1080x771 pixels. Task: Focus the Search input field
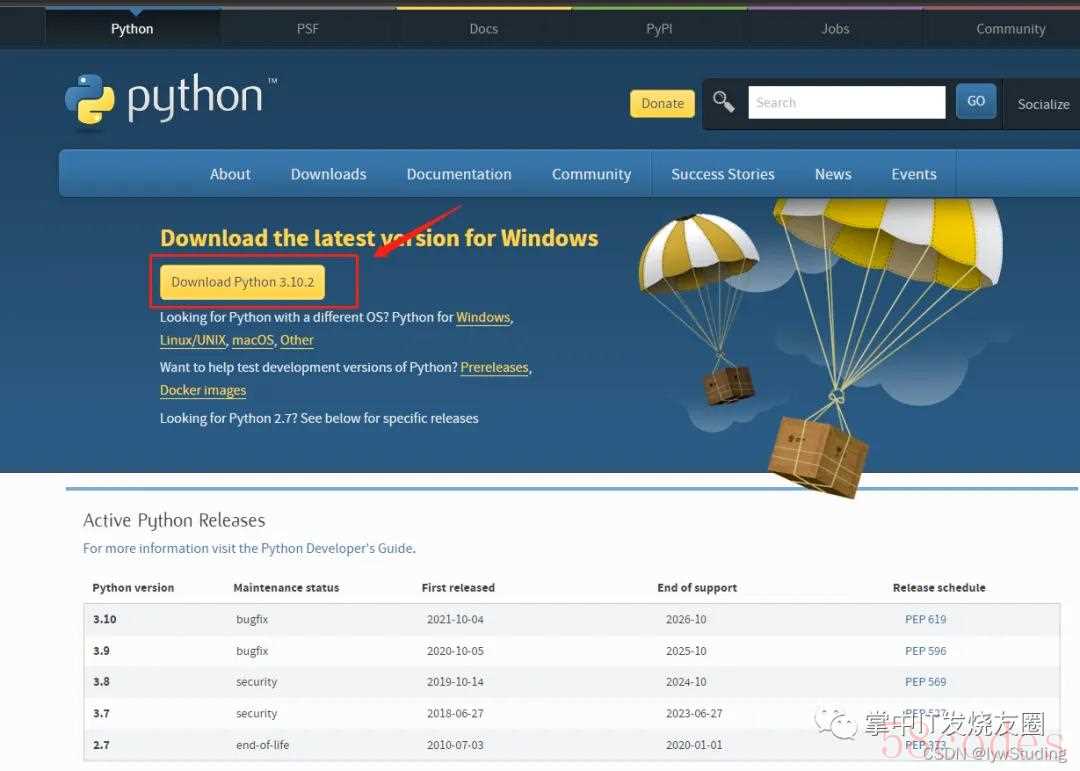click(847, 102)
